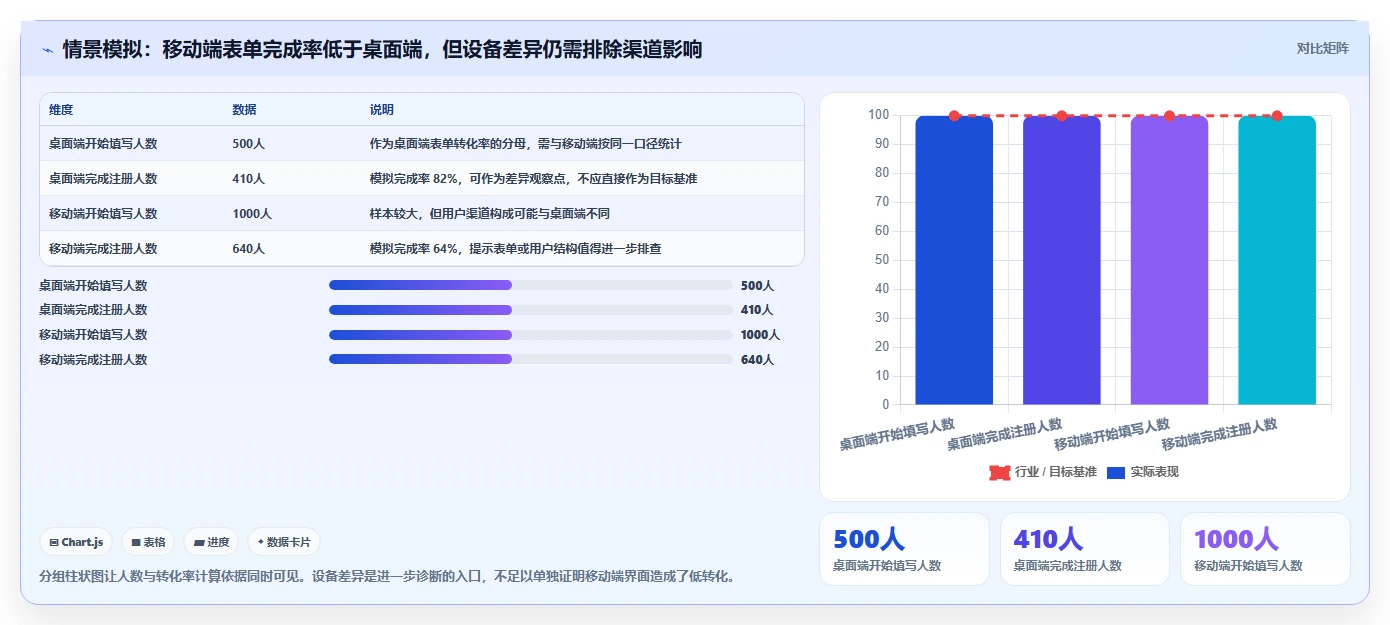This screenshot has height=625, width=1390.
Task: Click the lightning icon beside the scenario title
Action: tap(47, 50)
